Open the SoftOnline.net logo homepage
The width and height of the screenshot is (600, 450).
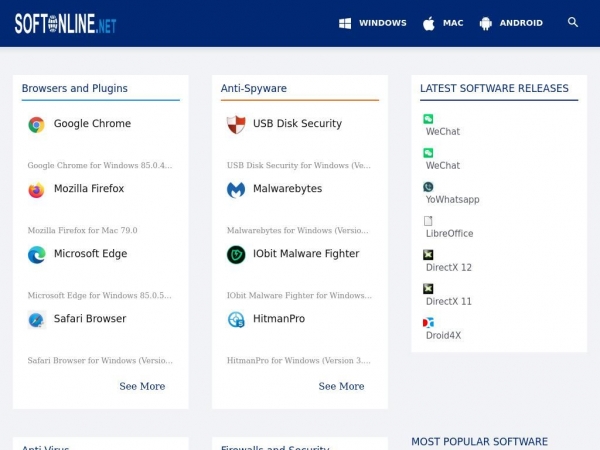tap(65, 24)
